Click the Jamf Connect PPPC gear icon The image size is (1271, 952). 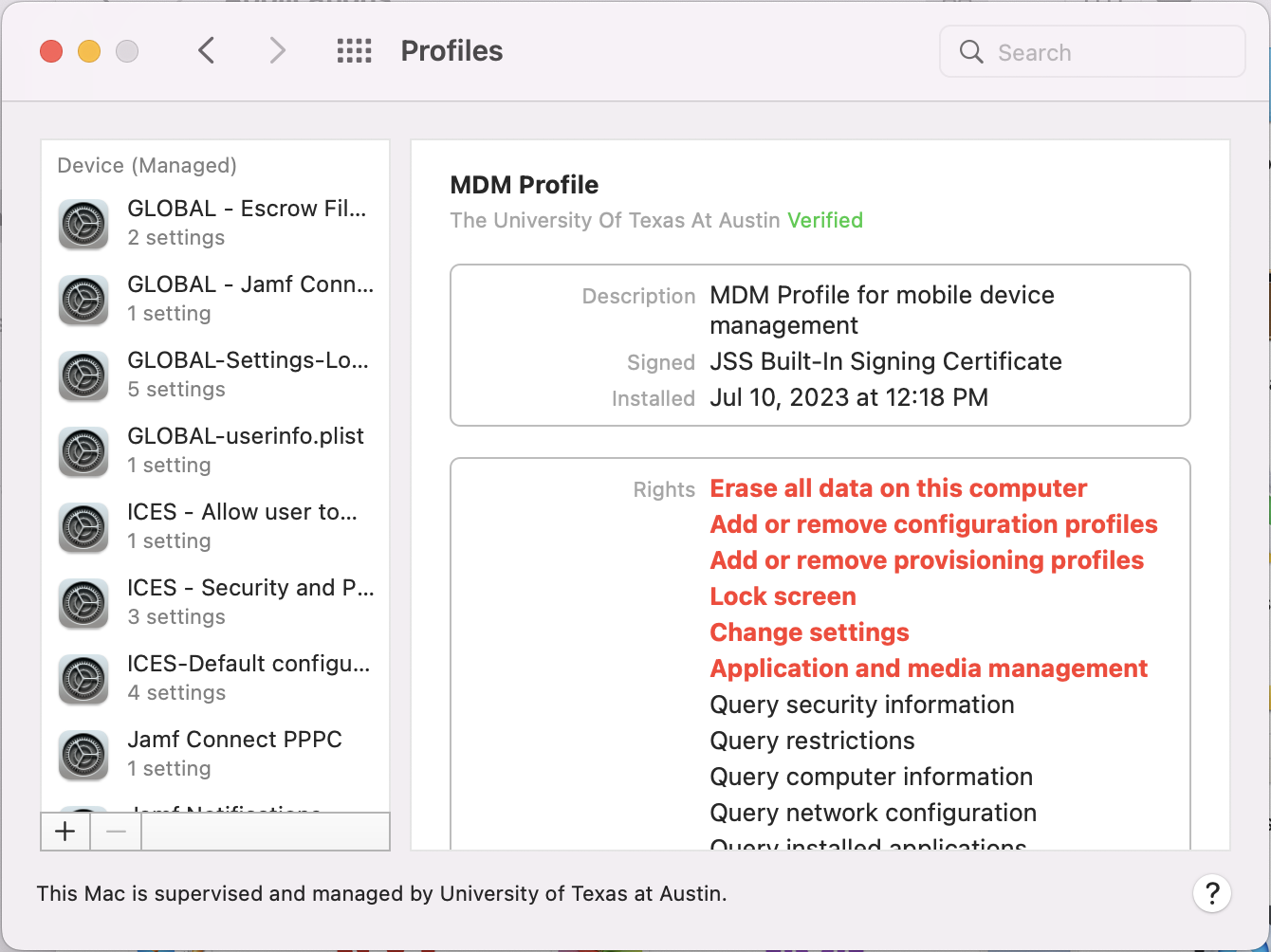tap(83, 755)
